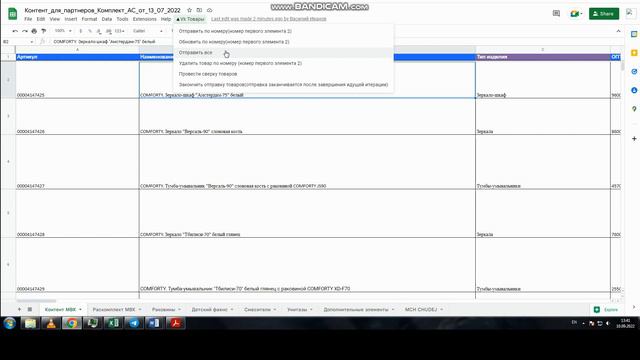The height and width of the screenshot is (360, 640).
Task: Open the Name box dropdown arrow
Action: 31,42
